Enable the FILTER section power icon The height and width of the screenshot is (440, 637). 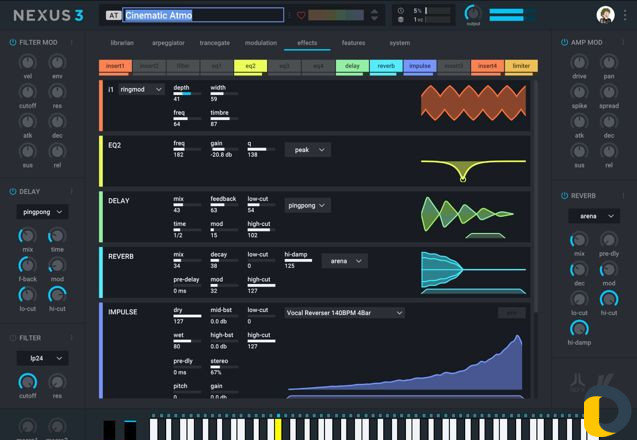(13, 338)
